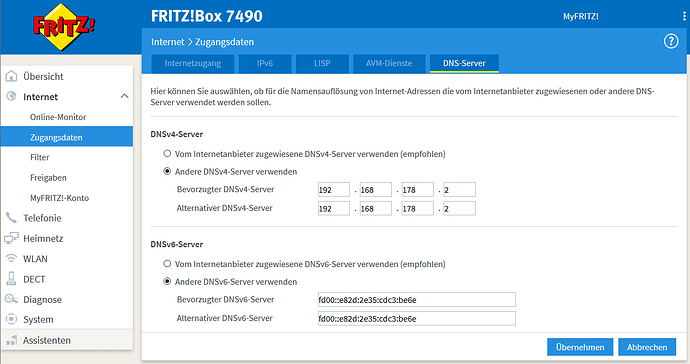Screen dimensions: 690x364
Task: Open the three-dot menu next to MyFRITZ!
Action: pyautogui.click(x=684, y=16)
